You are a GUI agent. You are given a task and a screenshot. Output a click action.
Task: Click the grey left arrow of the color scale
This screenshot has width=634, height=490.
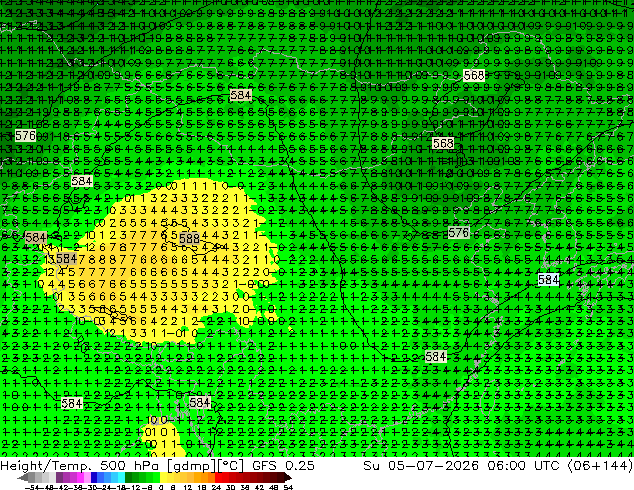[x=23, y=478]
